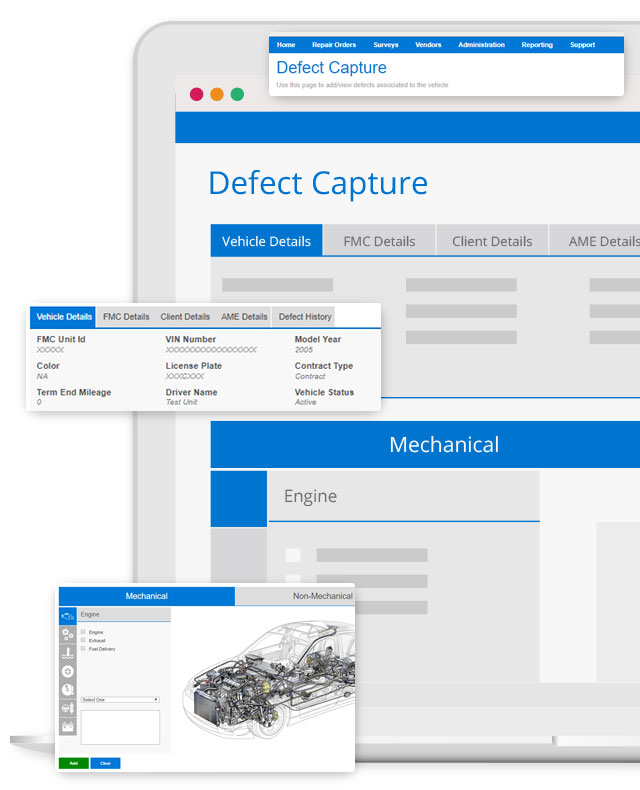
Task: Open Home in the top navigation bar
Action: (286, 45)
